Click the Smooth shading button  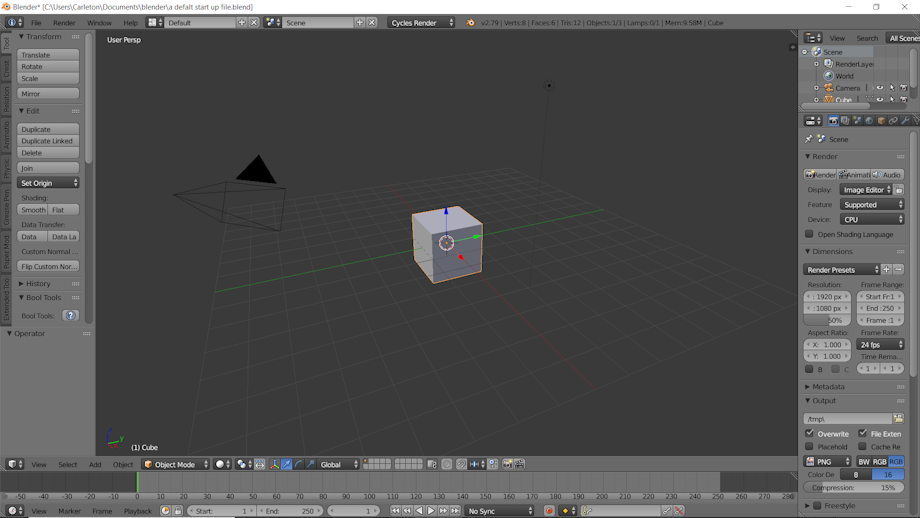click(33, 210)
